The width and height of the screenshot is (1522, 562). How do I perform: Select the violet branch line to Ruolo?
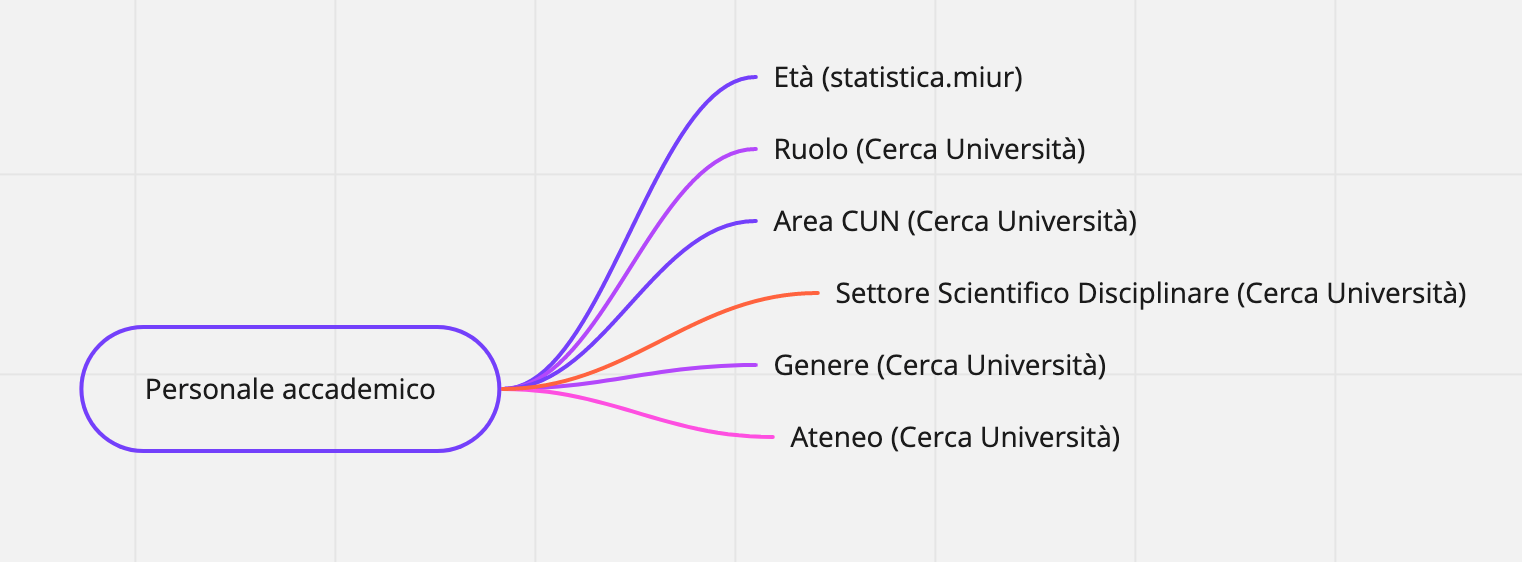[x=652, y=240]
